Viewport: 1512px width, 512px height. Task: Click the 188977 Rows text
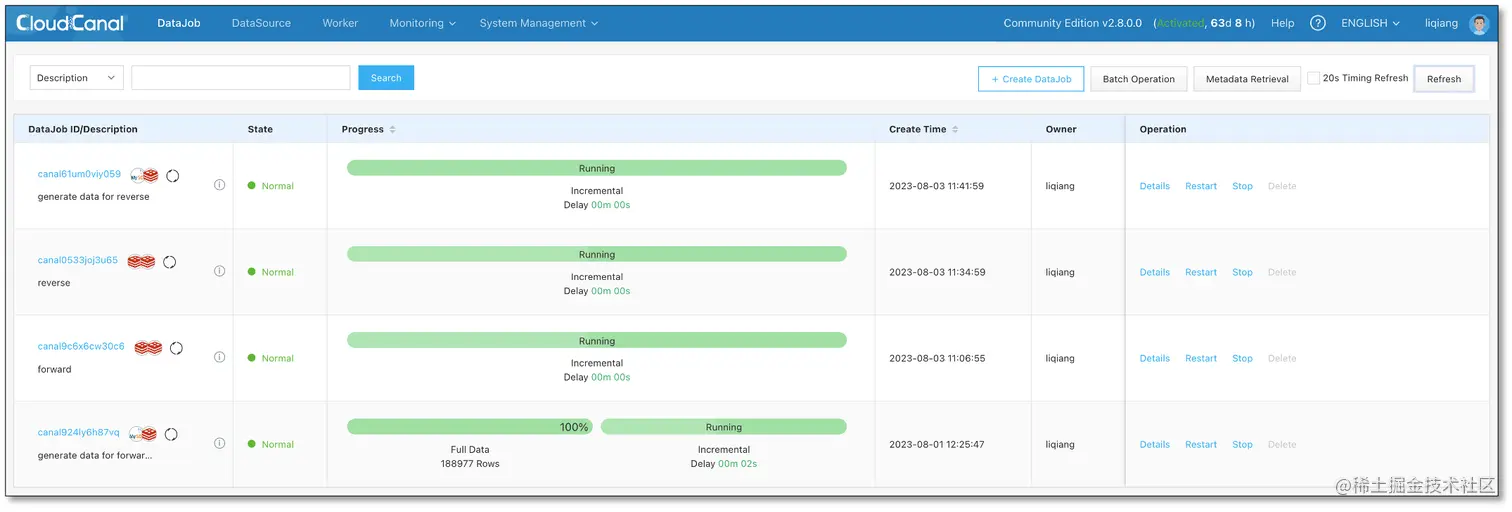(470, 464)
